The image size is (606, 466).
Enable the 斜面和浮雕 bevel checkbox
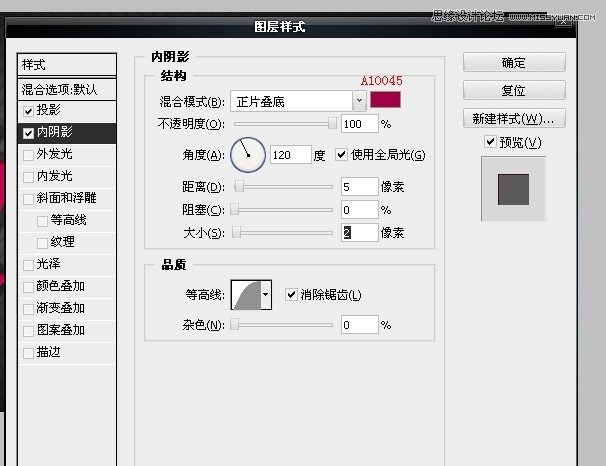pyautogui.click(x=28, y=199)
